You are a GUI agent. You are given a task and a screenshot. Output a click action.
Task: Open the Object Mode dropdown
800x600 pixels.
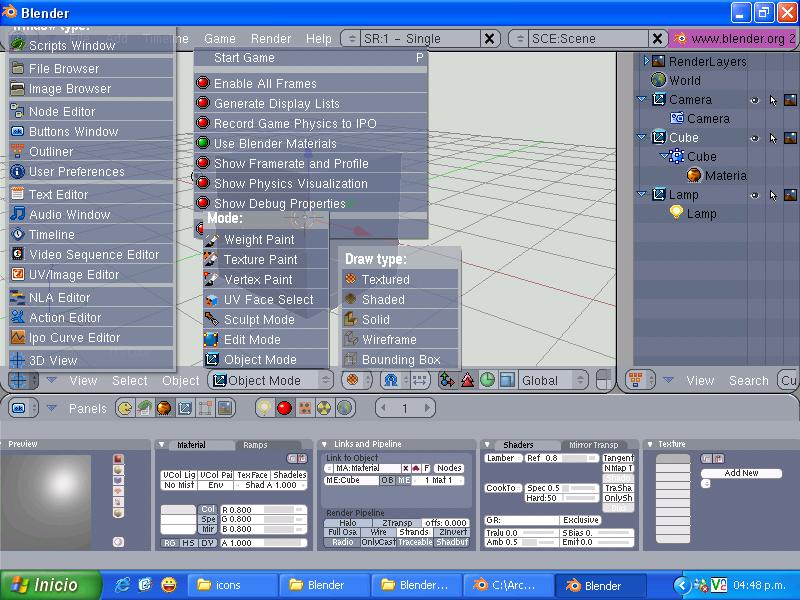tap(271, 381)
